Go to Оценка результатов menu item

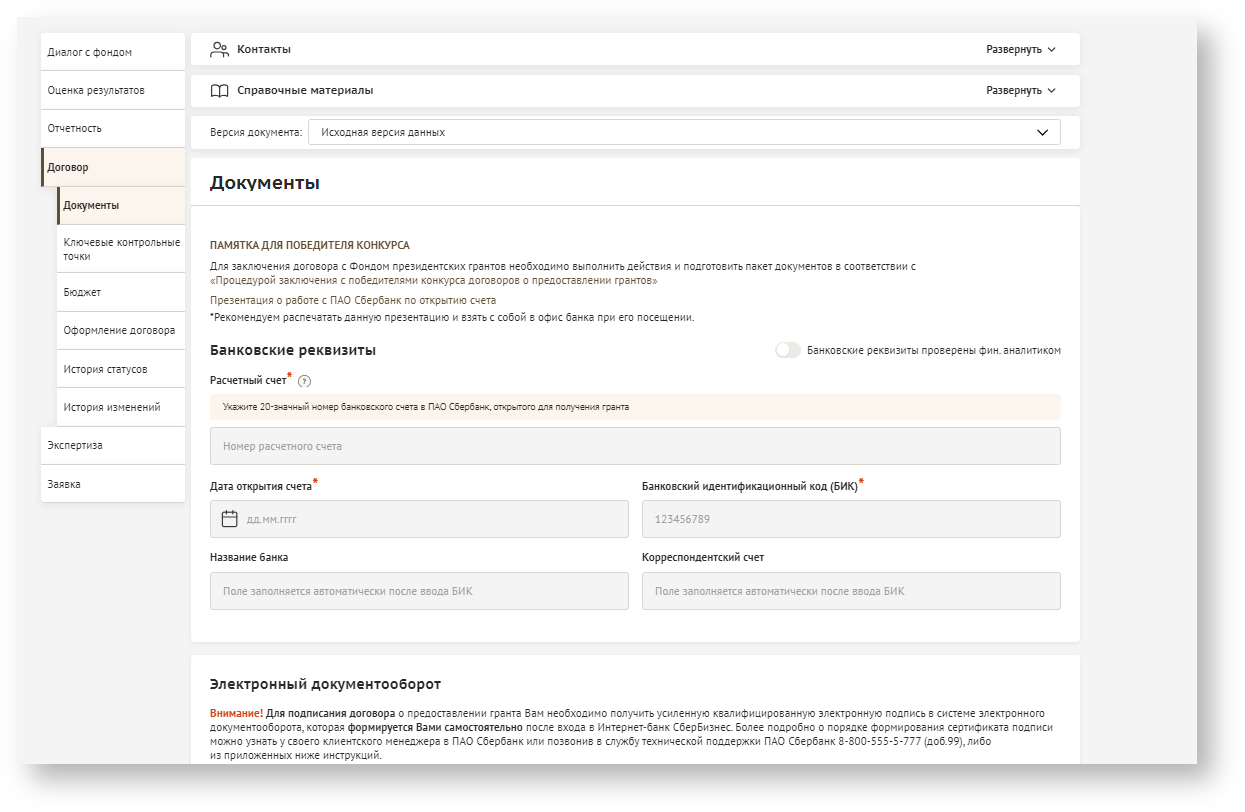pos(96,91)
